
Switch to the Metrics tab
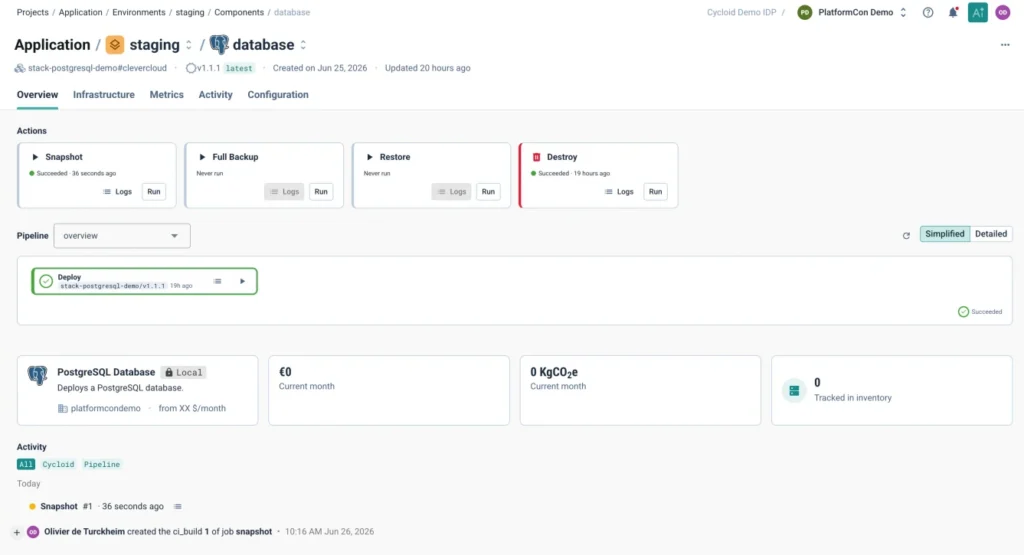coord(167,95)
